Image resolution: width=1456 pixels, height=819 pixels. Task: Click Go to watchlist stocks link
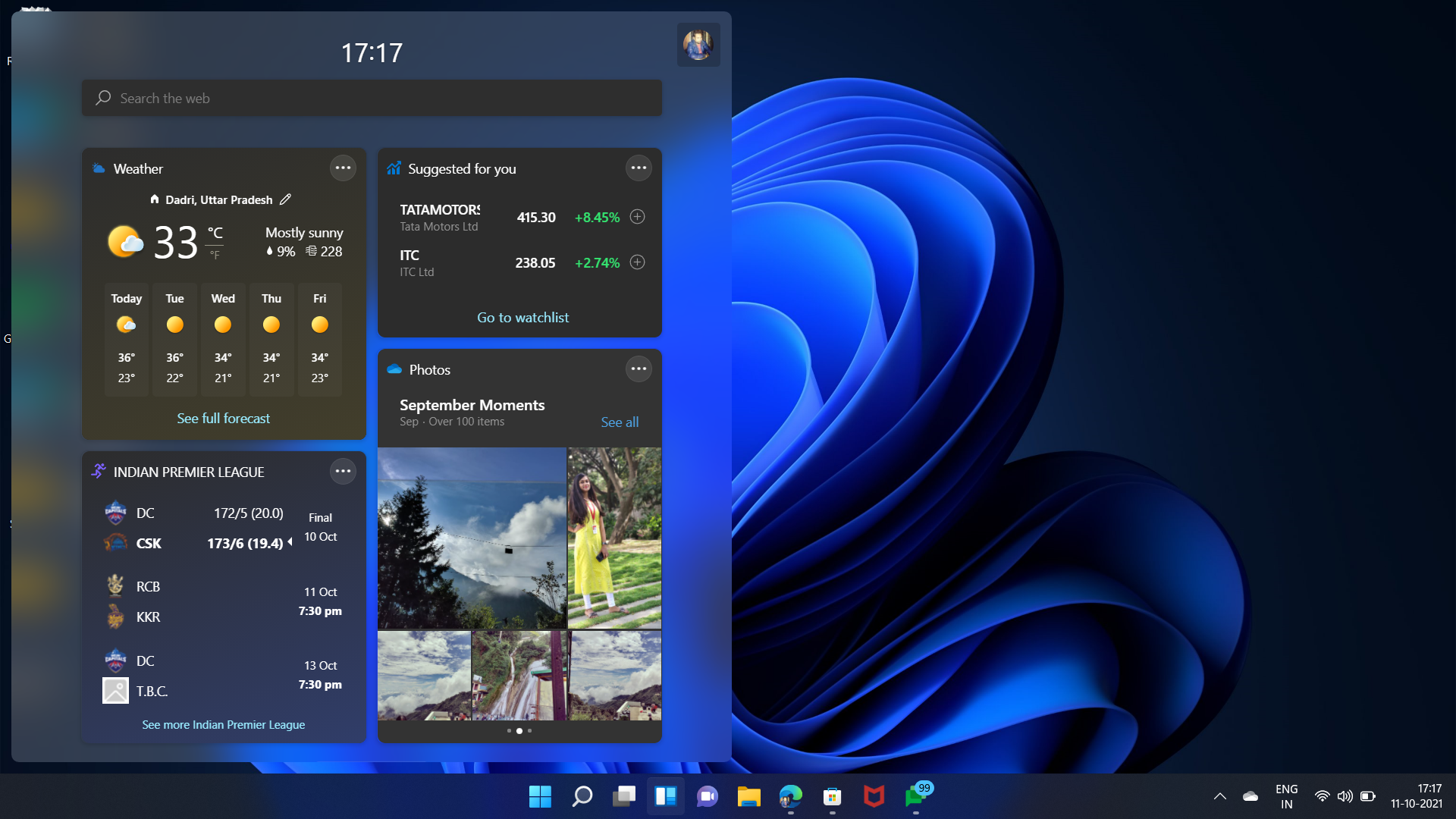522,318
